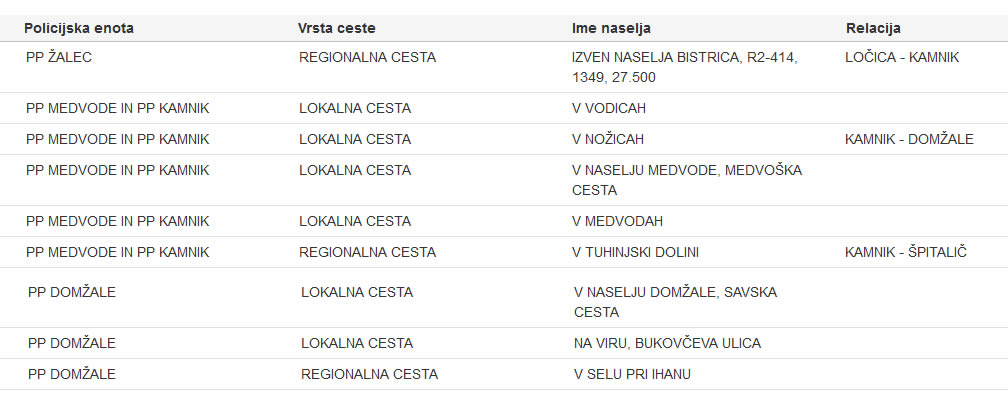Image resolution: width=1008 pixels, height=394 pixels.
Task: Click REGIONALNA CESTA in the PP ŽALEC row
Action: point(367,57)
